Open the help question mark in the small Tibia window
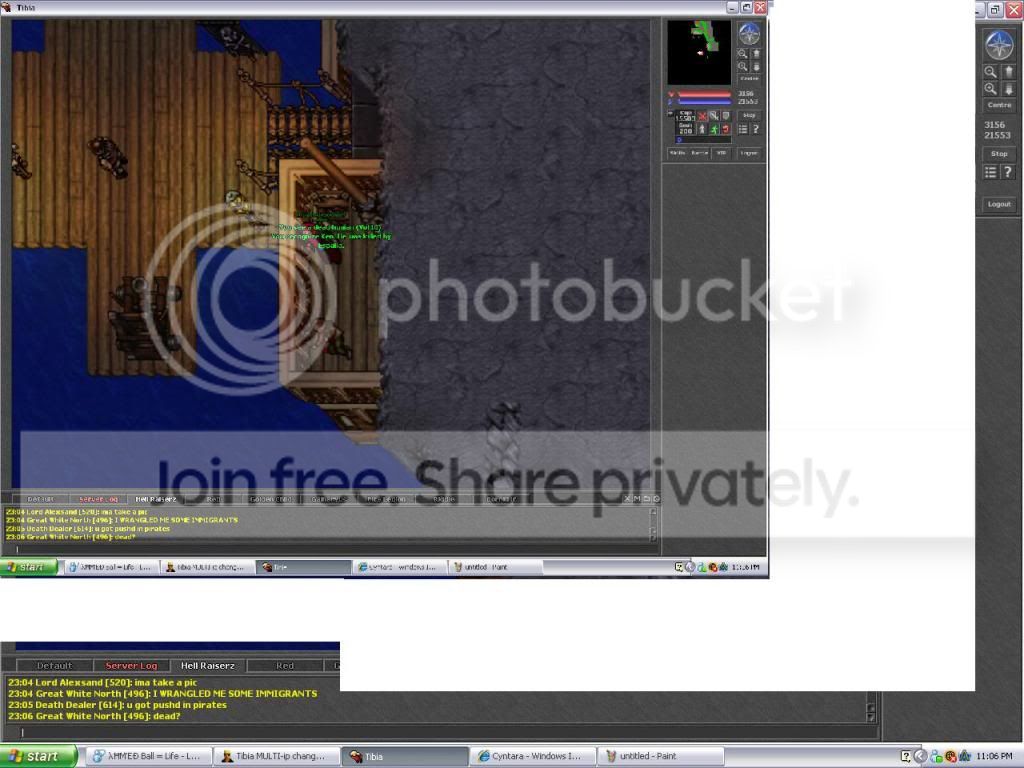Screen dimensions: 1024x768 756,129
